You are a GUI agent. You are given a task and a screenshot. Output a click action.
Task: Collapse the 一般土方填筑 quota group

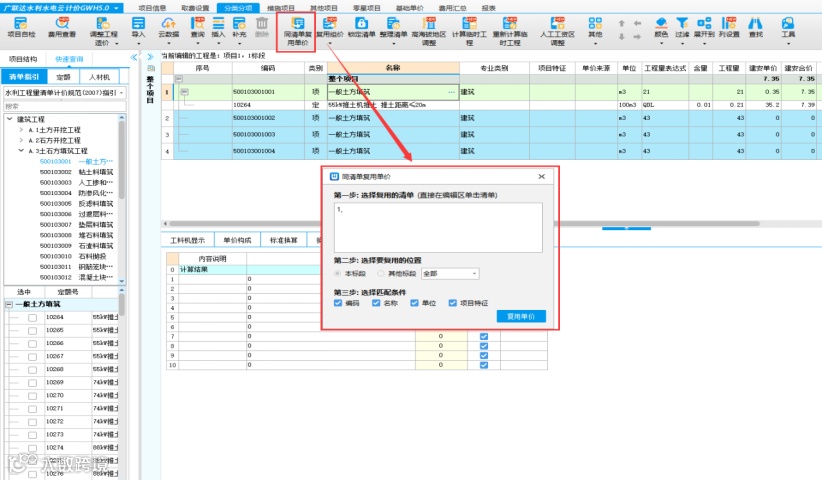9,304
